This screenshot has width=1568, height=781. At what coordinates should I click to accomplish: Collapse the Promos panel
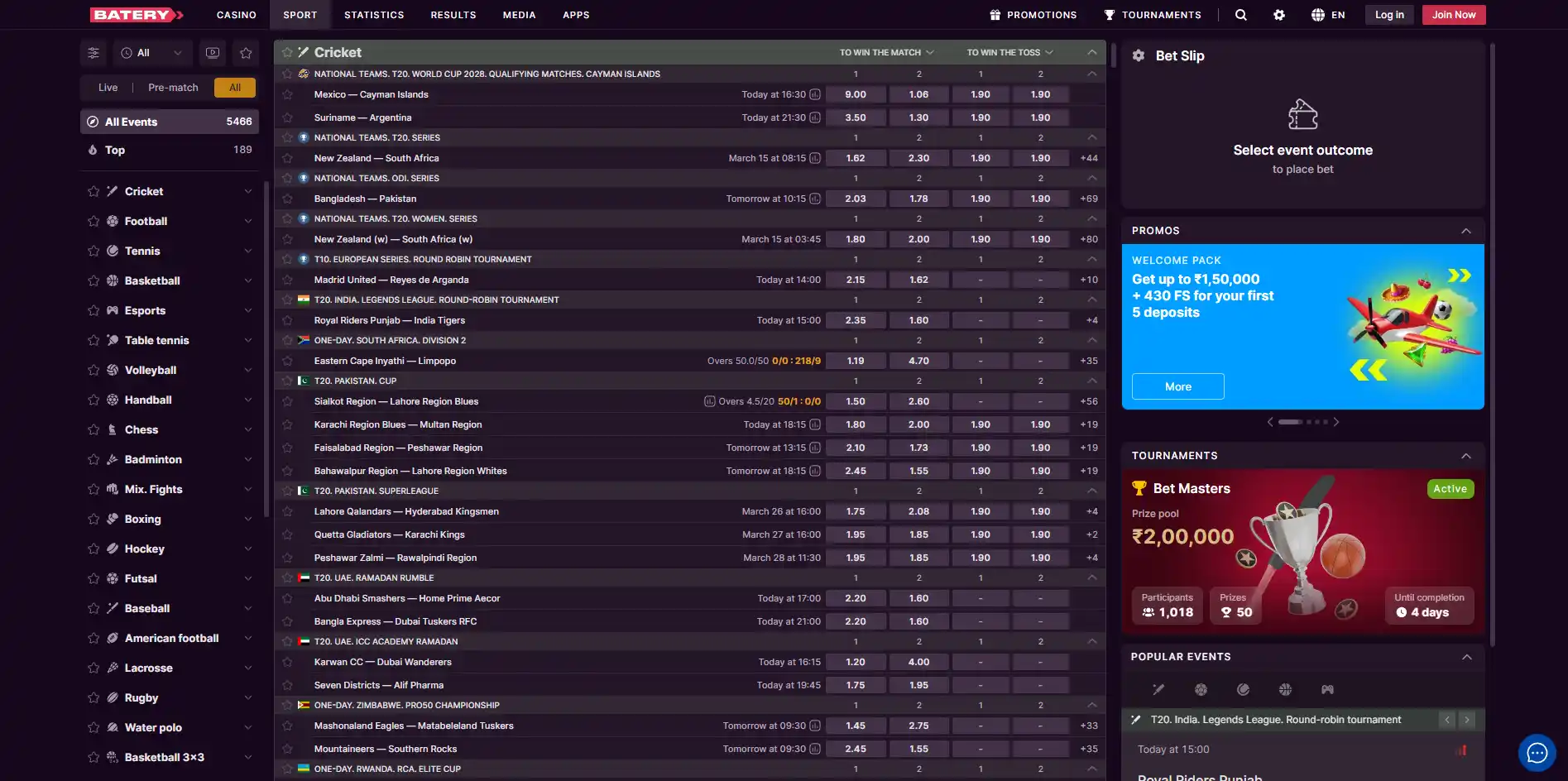point(1466,231)
